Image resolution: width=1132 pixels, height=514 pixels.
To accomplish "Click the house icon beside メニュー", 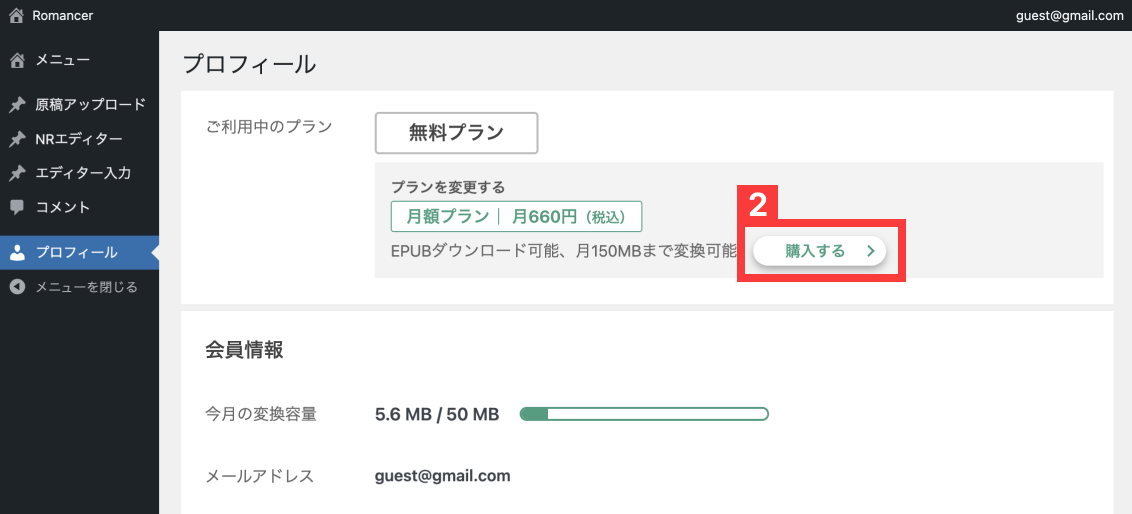I will 17,61.
